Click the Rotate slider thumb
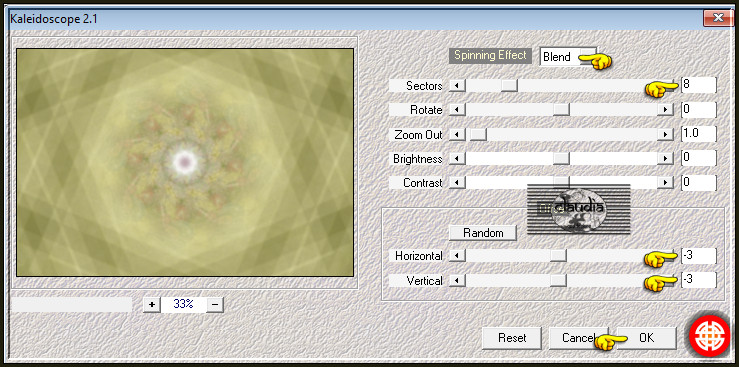Image resolution: width=739 pixels, height=367 pixels. pos(561,110)
